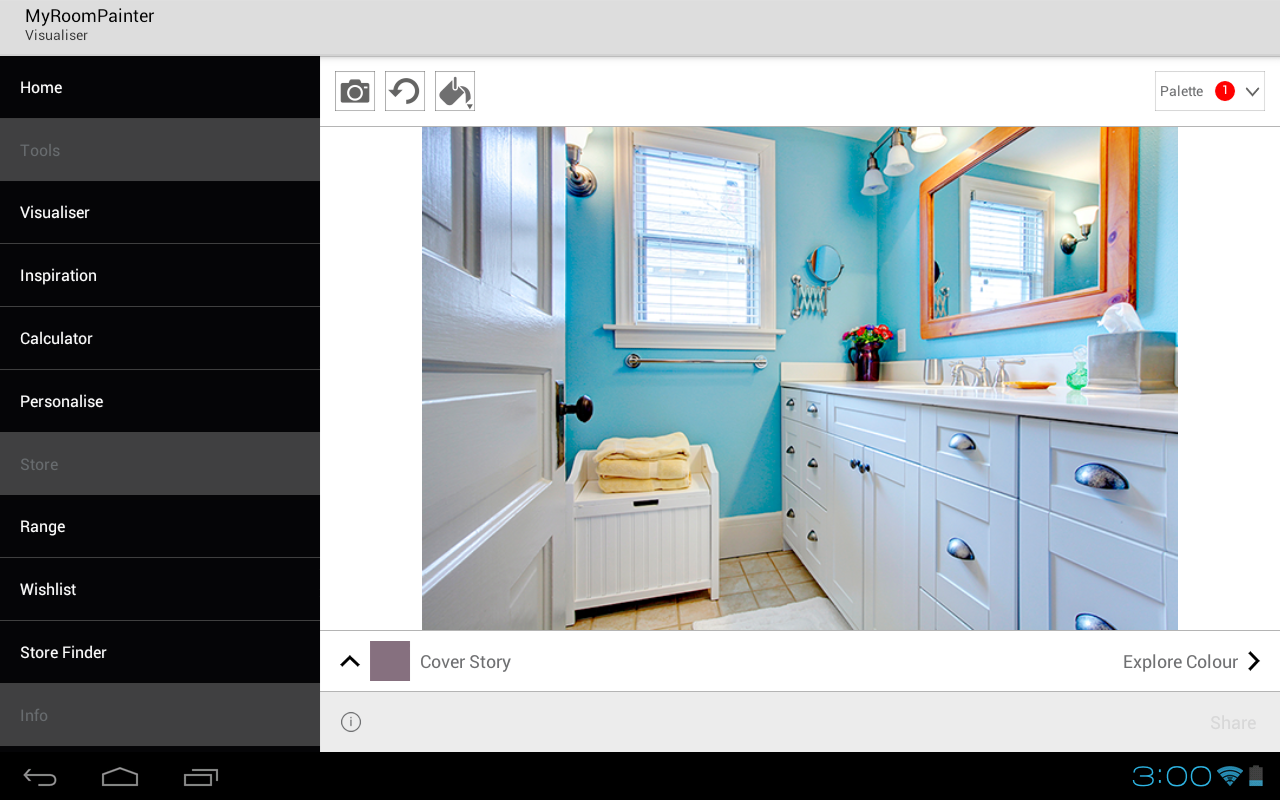Viewport: 1280px width, 800px height.
Task: Select the camera tool
Action: pos(354,90)
